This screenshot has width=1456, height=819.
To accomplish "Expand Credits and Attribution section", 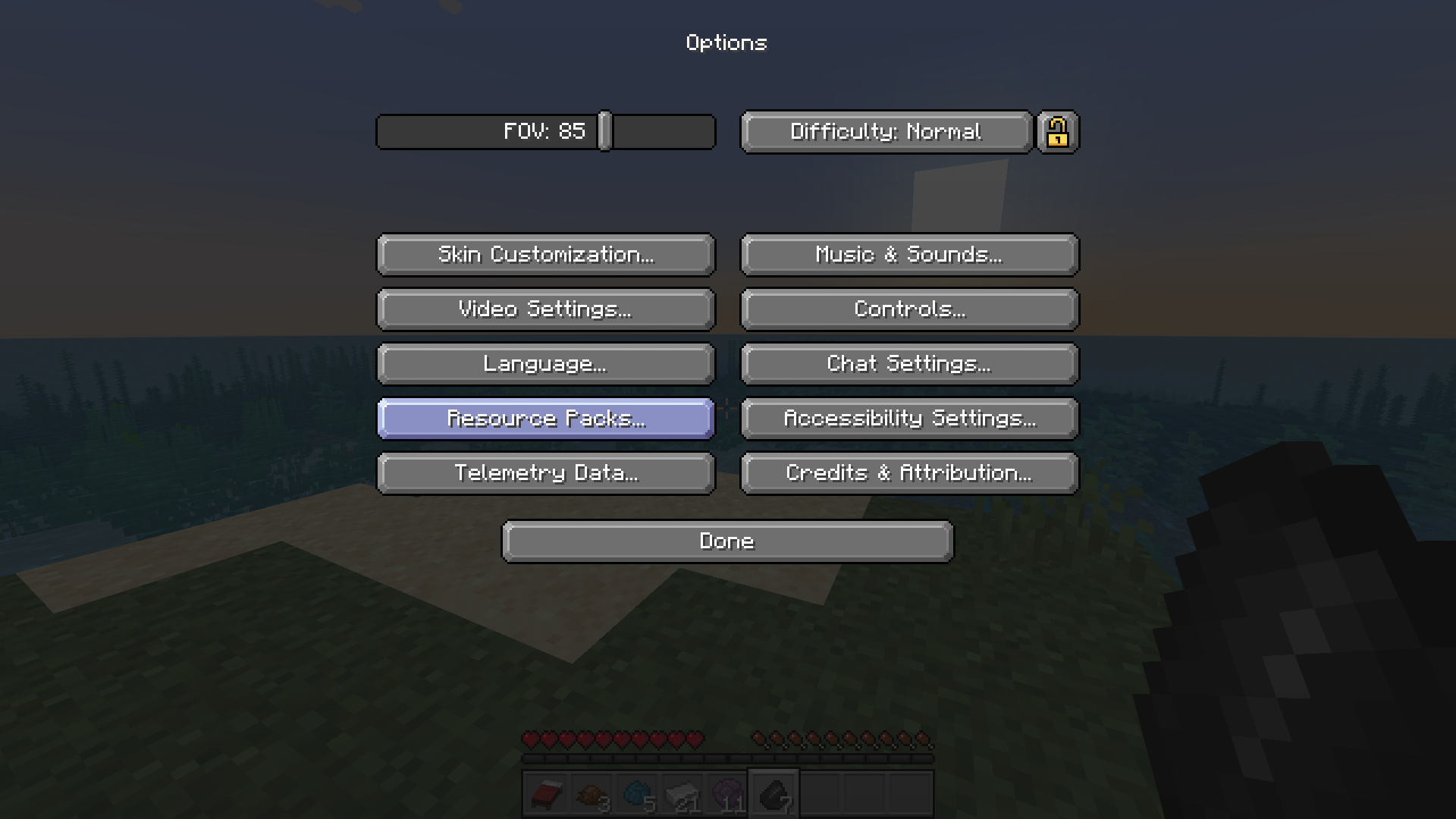I will pyautogui.click(x=908, y=472).
